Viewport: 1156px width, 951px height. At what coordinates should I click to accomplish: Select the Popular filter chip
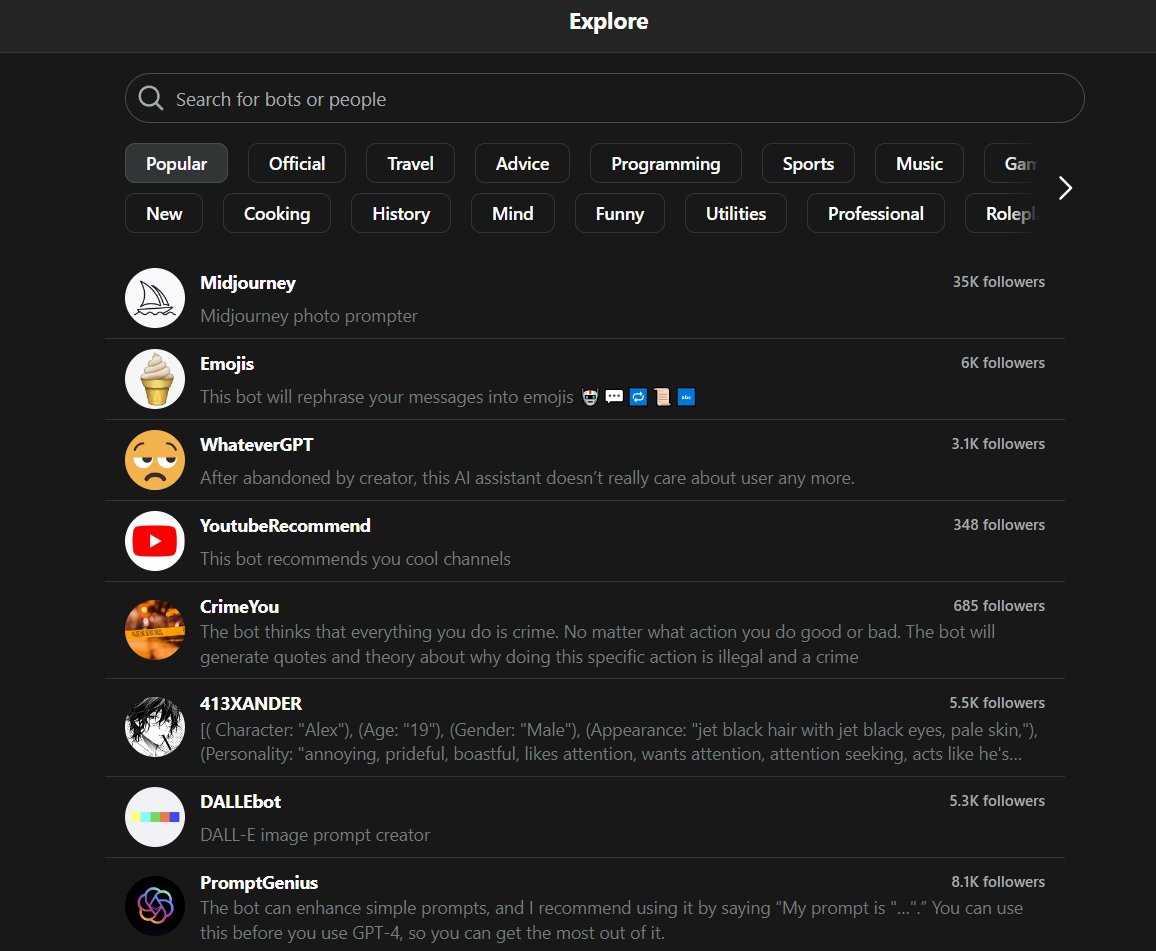pos(176,163)
